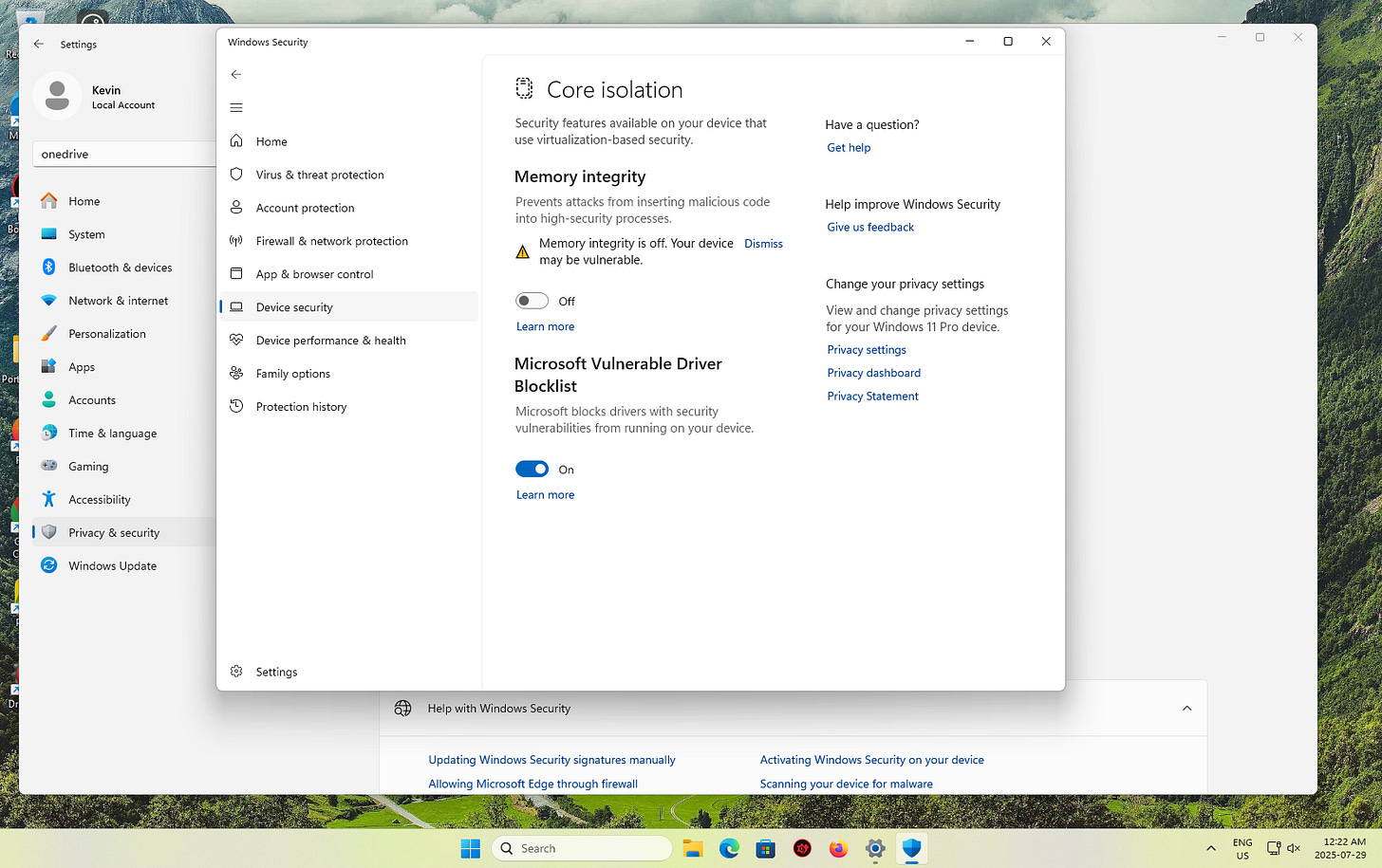Open Virus & threat protection

(x=349, y=175)
